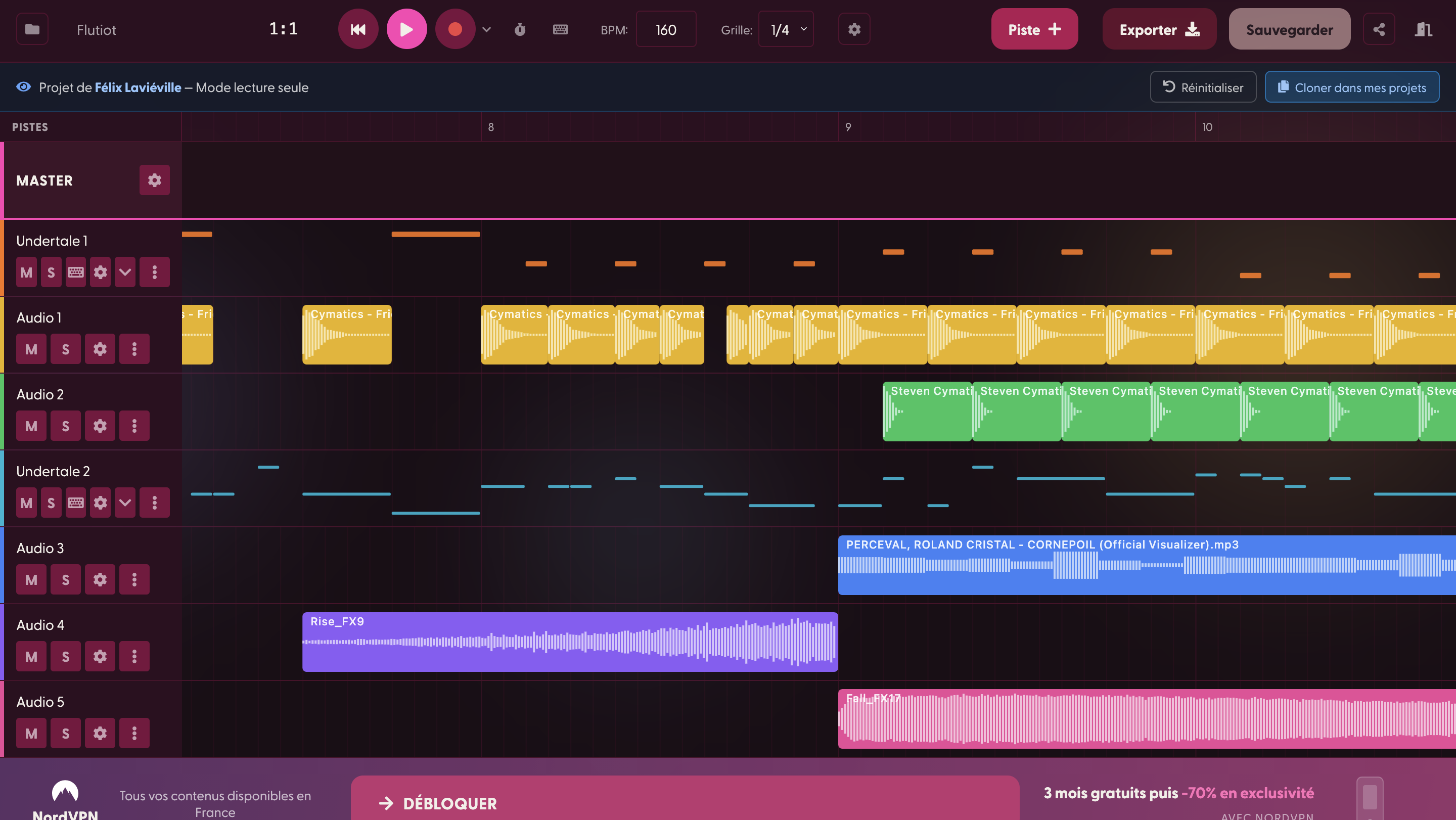Image resolution: width=1456 pixels, height=820 pixels.
Task: Open Audio 3 settings gear
Action: tap(100, 580)
